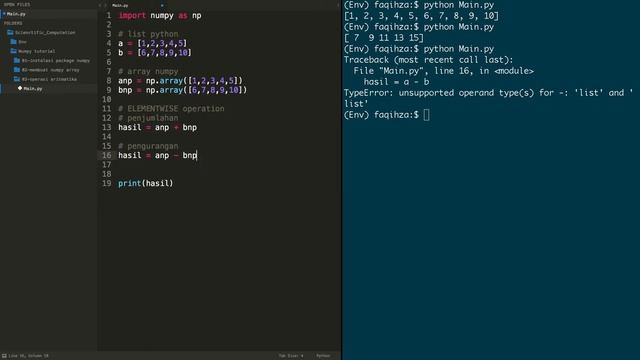Viewport: 640px width, 360px height.
Task: Go to the previous tab with the left arrow
Action: tap(100, 5)
